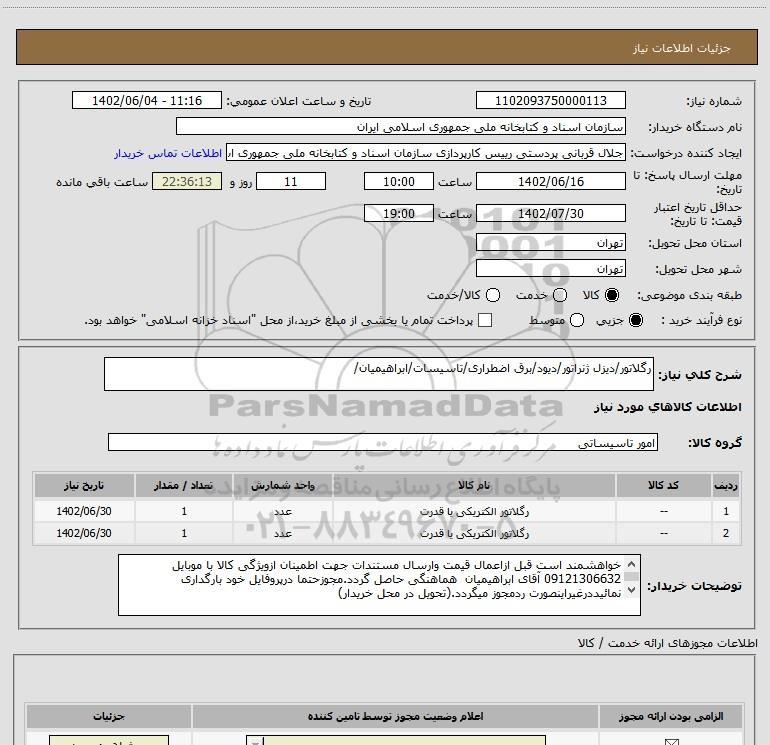Toggle the mandatory permit checkbox in permits table
770x745 pixels.
click(671, 742)
